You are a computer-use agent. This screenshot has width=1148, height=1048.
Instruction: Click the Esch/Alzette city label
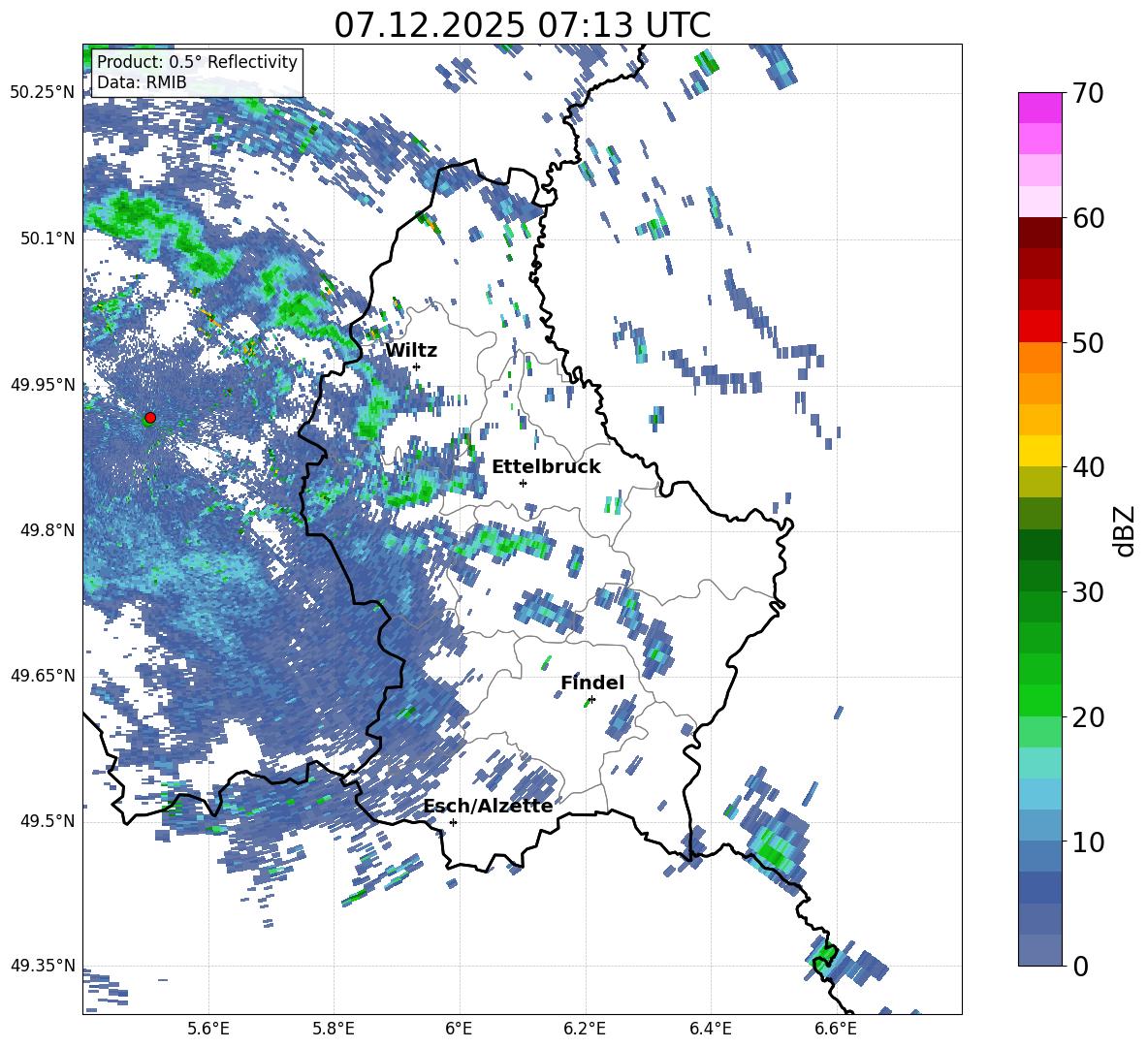click(488, 806)
